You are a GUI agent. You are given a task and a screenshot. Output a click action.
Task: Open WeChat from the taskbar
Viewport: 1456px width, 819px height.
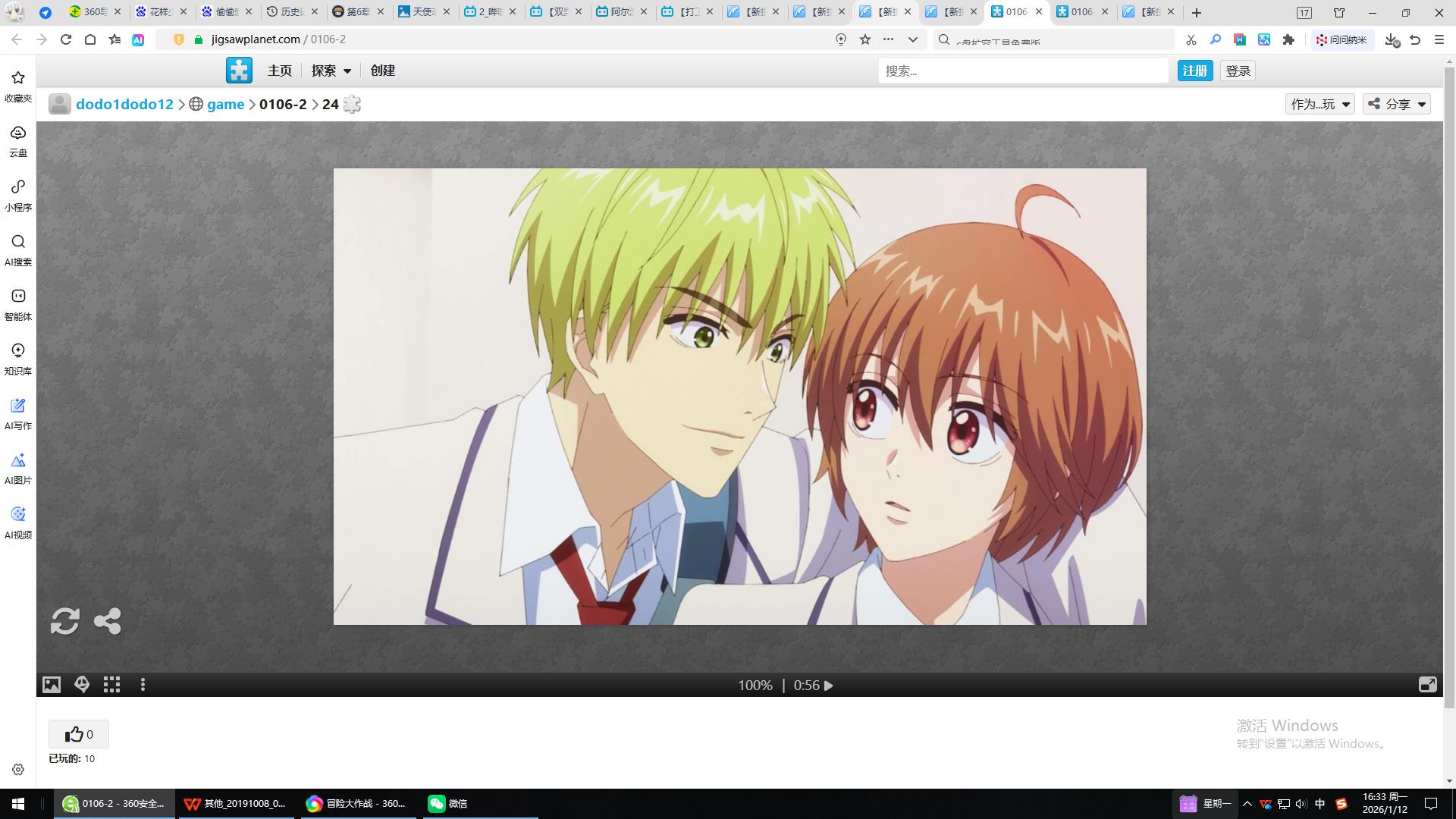click(x=447, y=804)
